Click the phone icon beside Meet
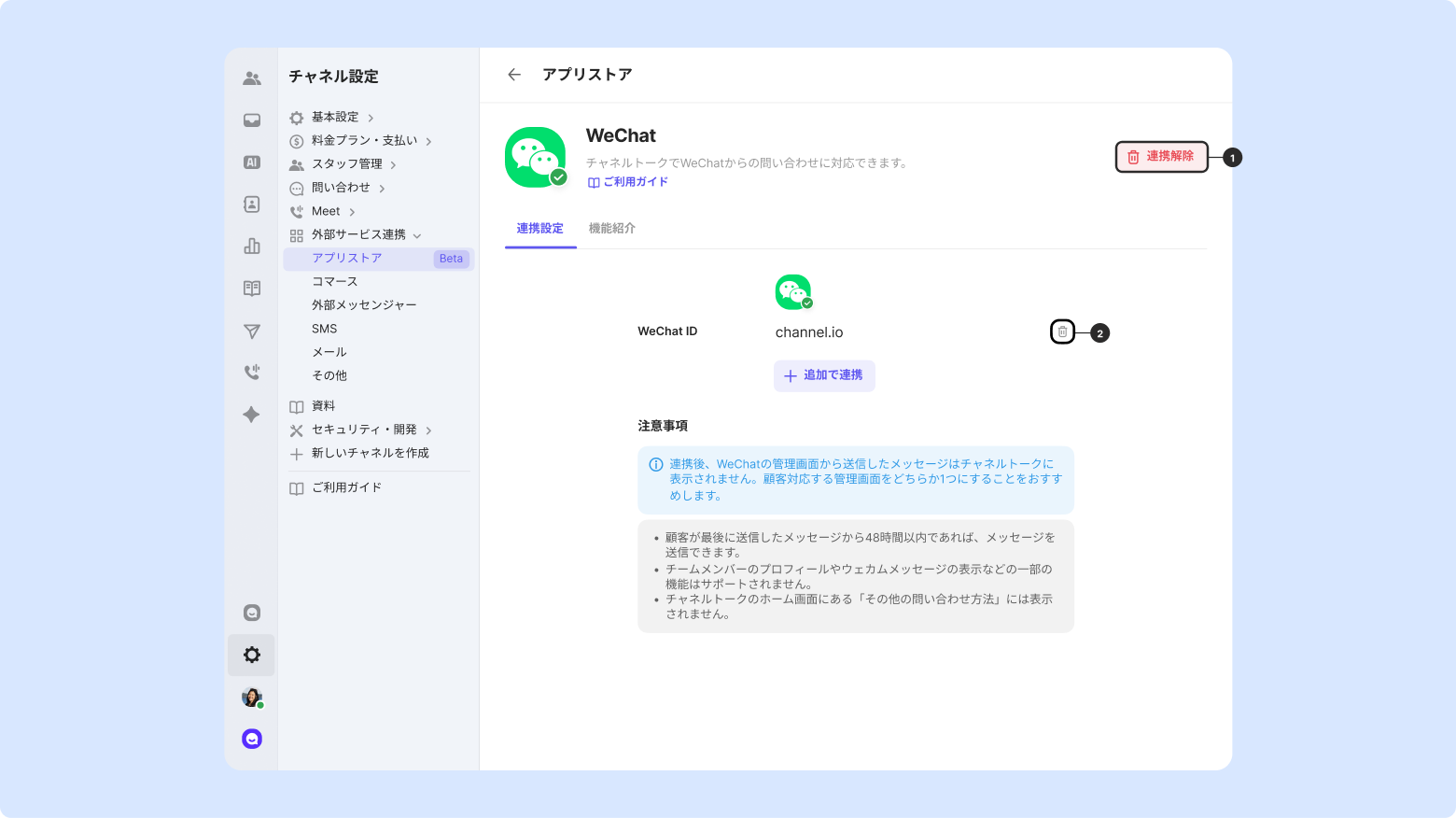1456x818 pixels. tap(297, 212)
